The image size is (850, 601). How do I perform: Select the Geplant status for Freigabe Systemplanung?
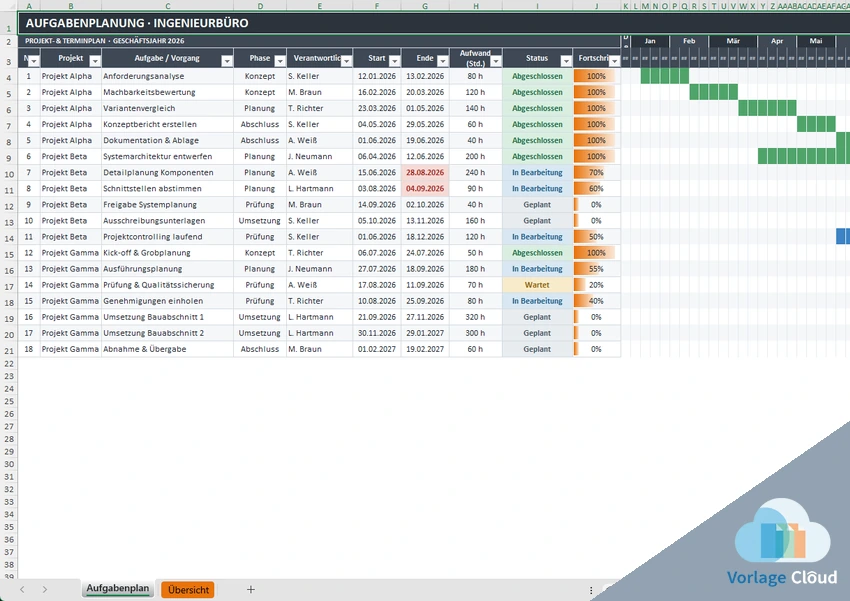coord(537,205)
